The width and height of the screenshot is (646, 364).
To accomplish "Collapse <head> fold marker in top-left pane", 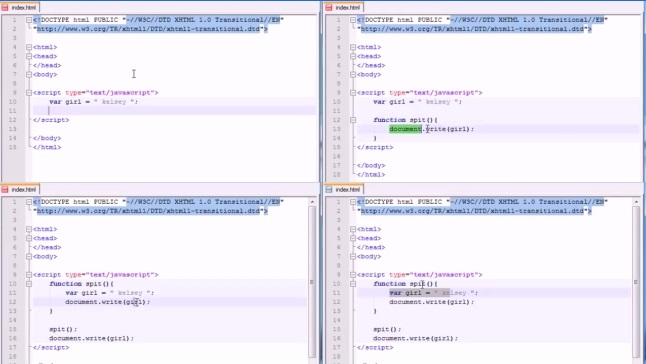I will (x=29, y=56).
